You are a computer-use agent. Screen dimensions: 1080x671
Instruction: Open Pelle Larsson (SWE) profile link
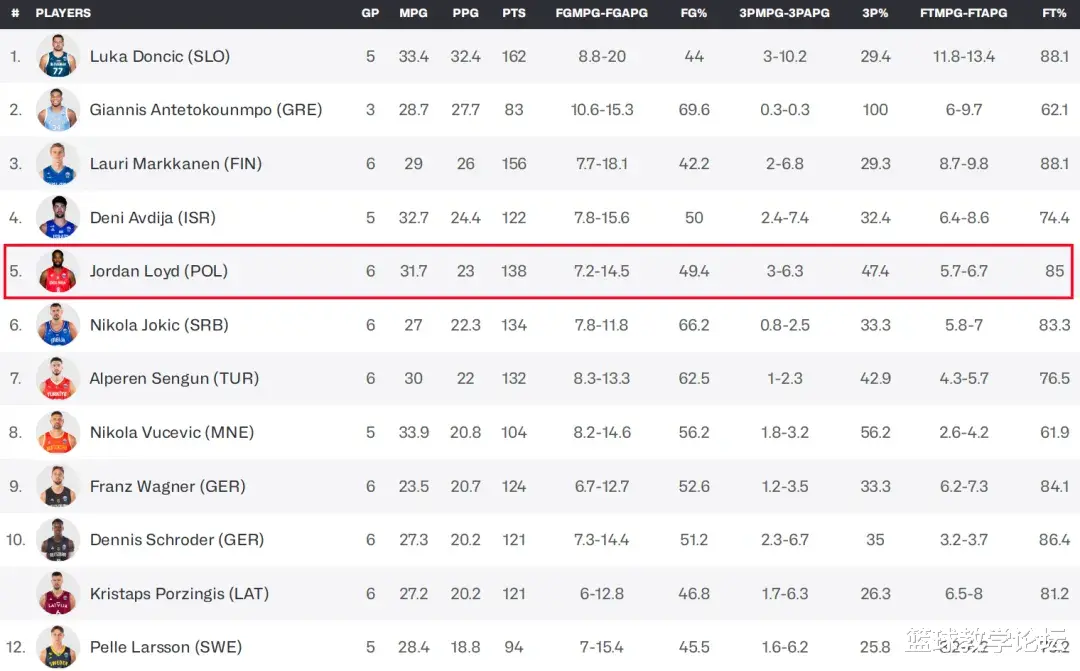point(166,647)
